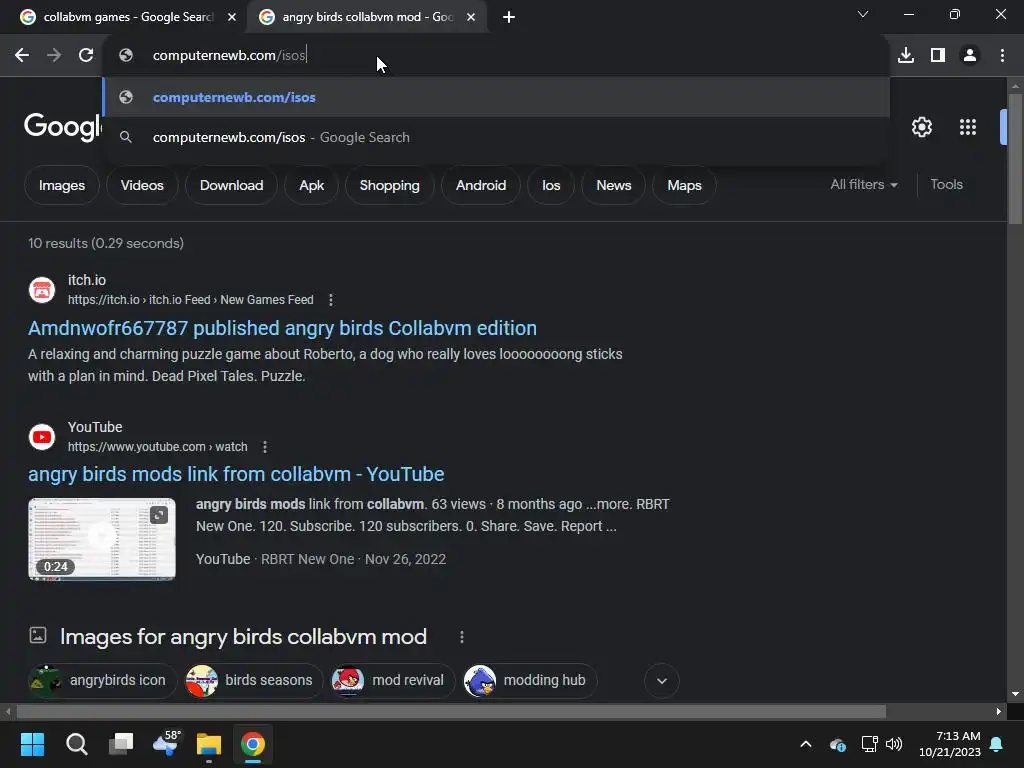Click into the address bar text
1024x768 pixels.
click(229, 56)
